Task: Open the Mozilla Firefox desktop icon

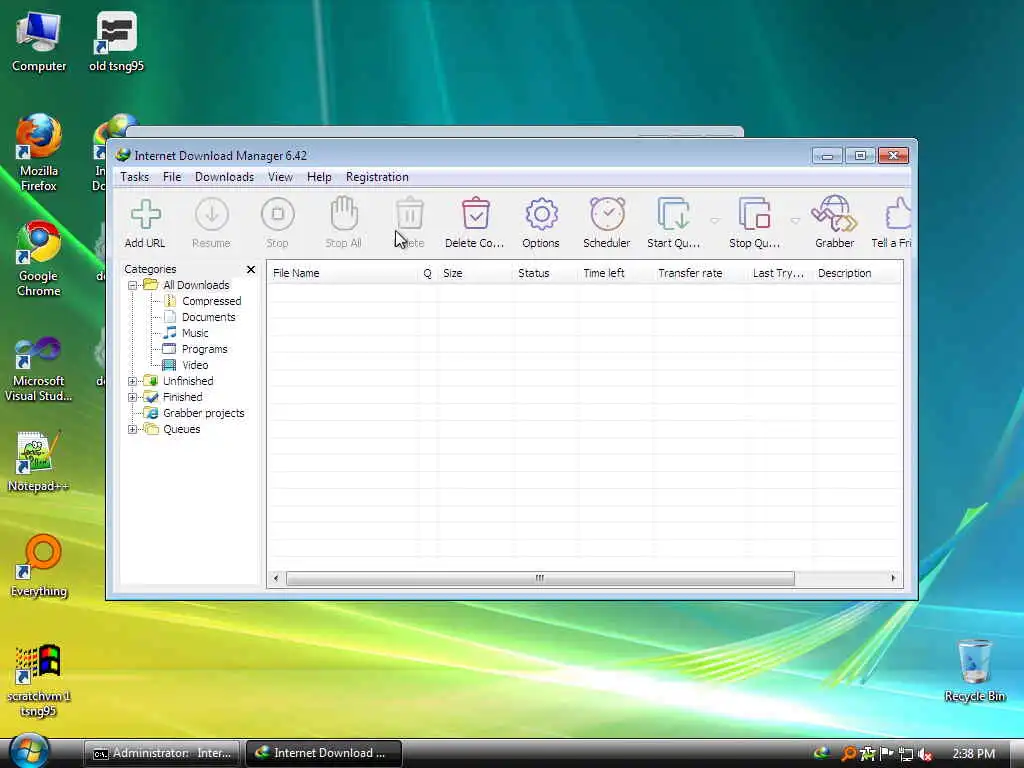Action: pyautogui.click(x=39, y=152)
